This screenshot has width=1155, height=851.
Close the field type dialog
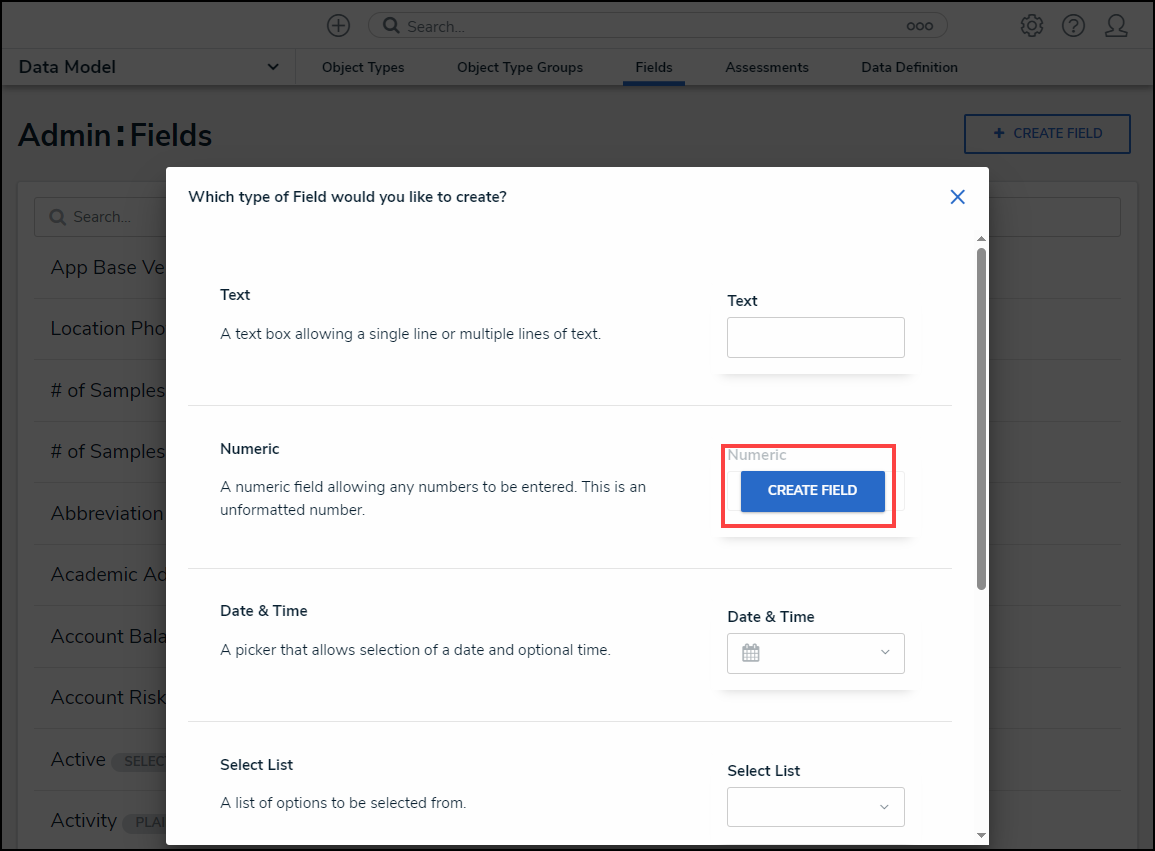point(957,197)
